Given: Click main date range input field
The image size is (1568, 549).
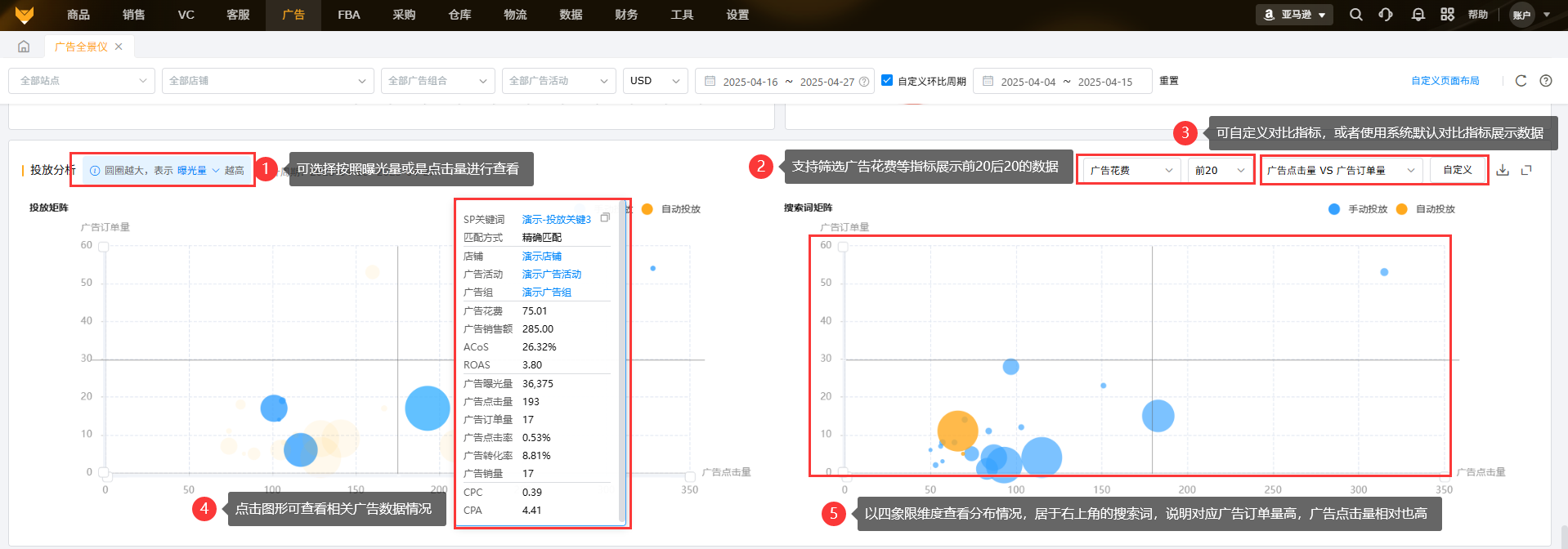Looking at the screenshot, I should pyautogui.click(x=785, y=81).
